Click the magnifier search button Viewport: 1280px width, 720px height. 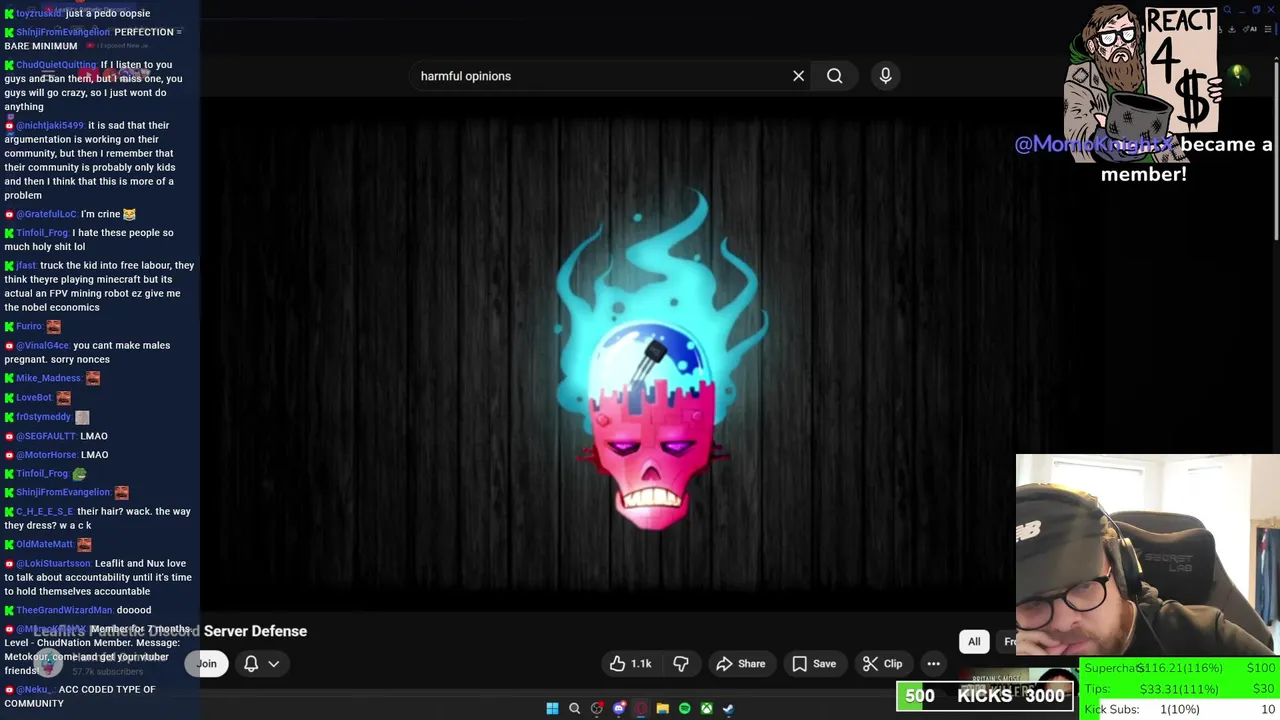[834, 76]
